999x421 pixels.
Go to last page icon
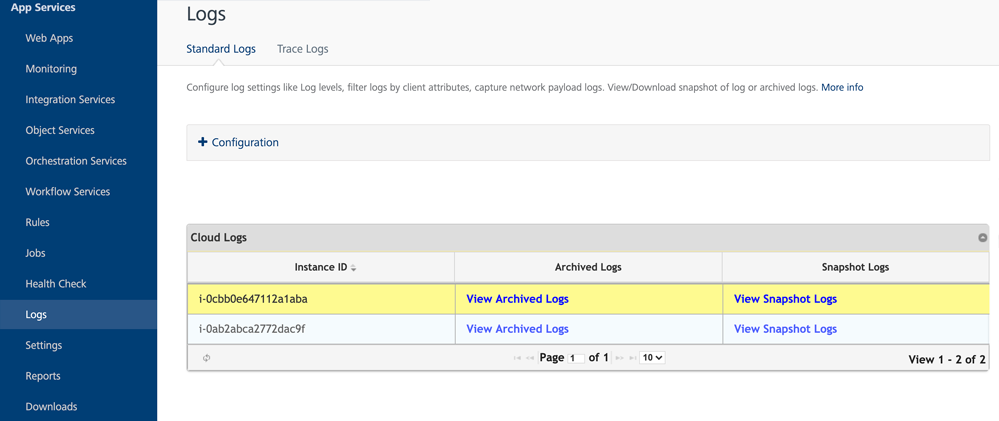[x=633, y=358]
